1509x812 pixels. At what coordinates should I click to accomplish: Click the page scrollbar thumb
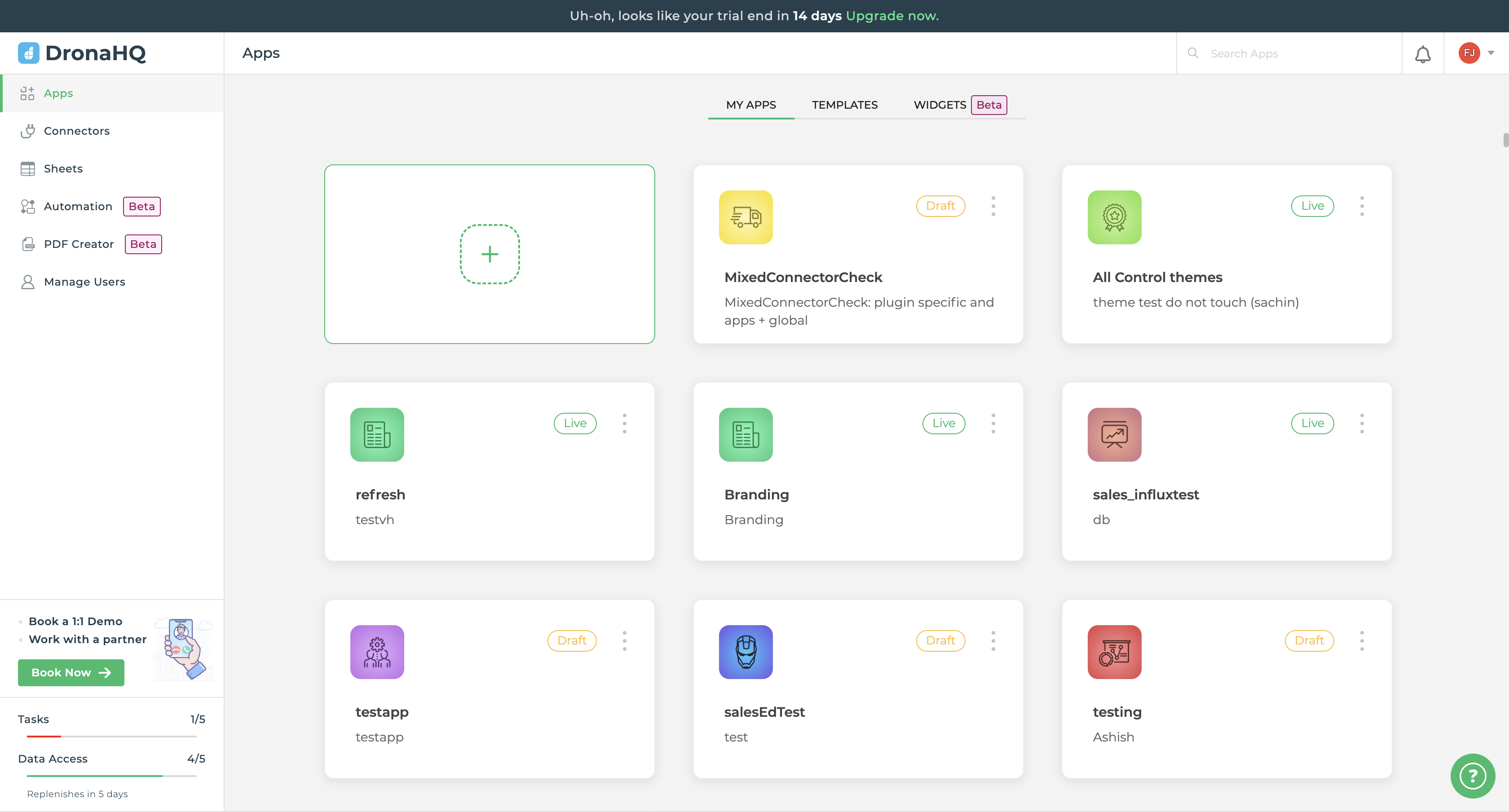coord(1505,141)
